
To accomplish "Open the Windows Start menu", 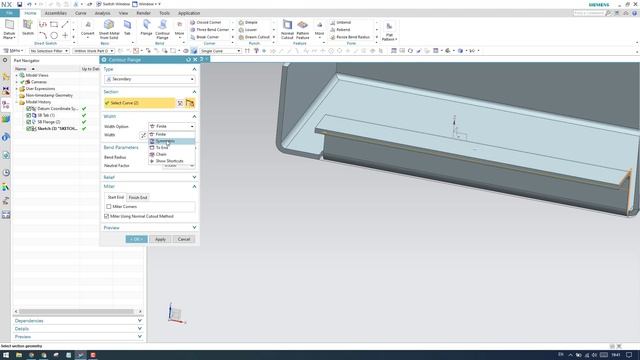I will 6,355.
